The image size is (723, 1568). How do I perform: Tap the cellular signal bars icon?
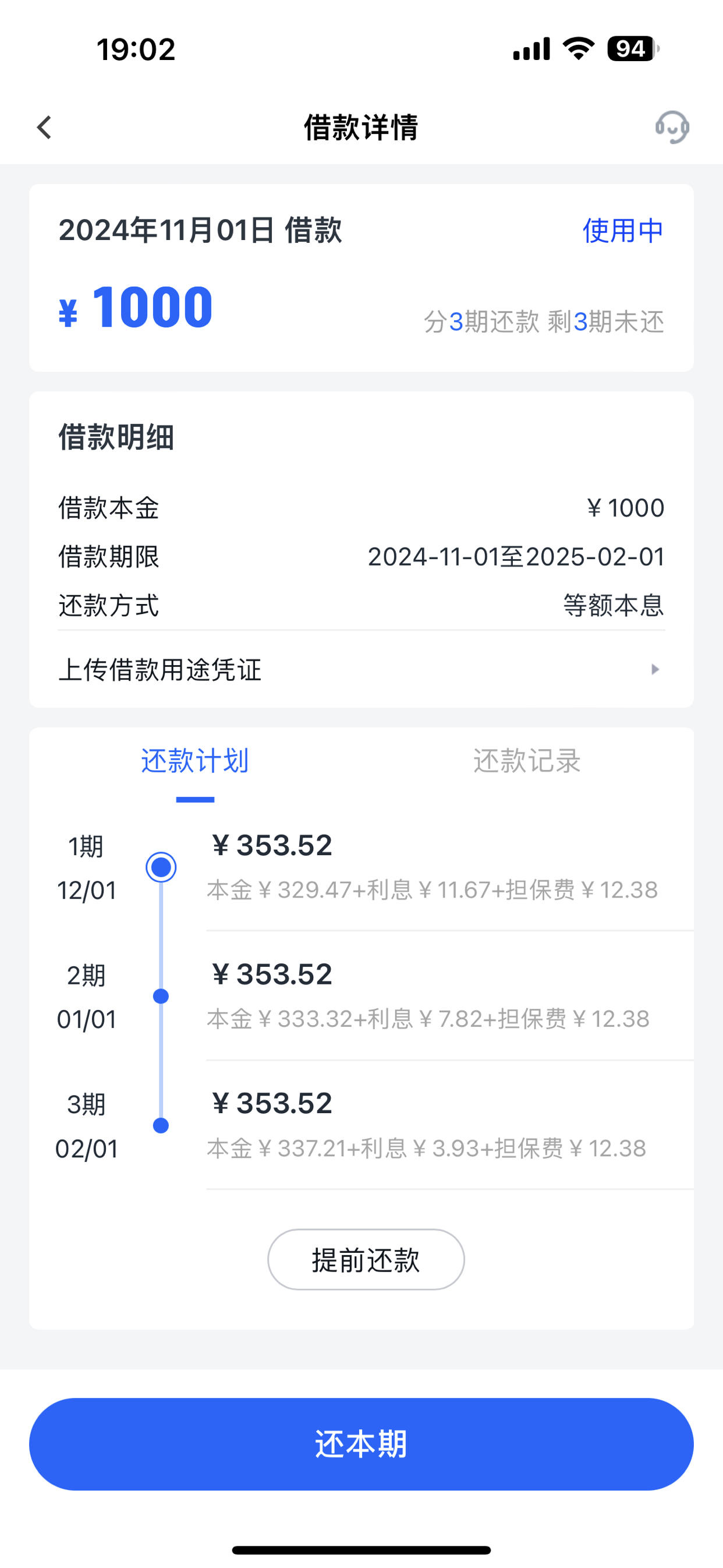click(x=531, y=49)
